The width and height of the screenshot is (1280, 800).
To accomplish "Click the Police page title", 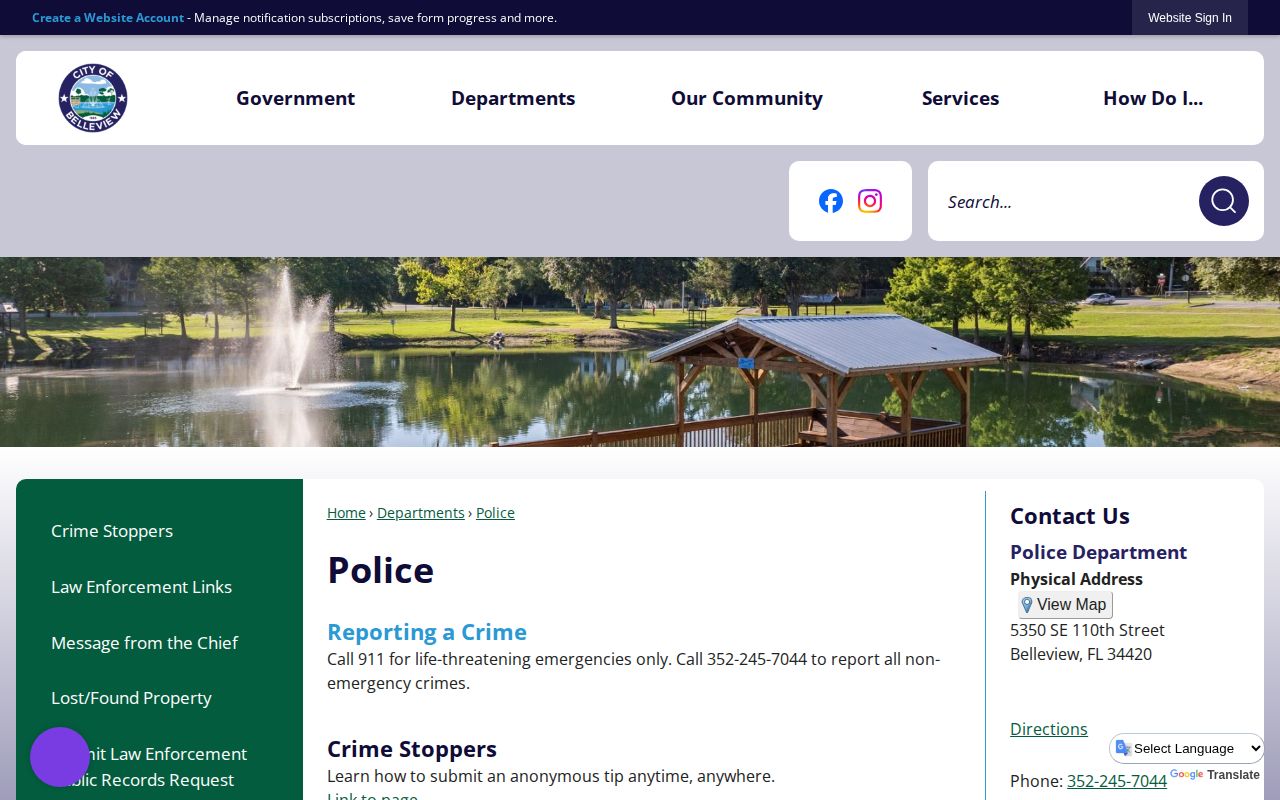I will [380, 570].
